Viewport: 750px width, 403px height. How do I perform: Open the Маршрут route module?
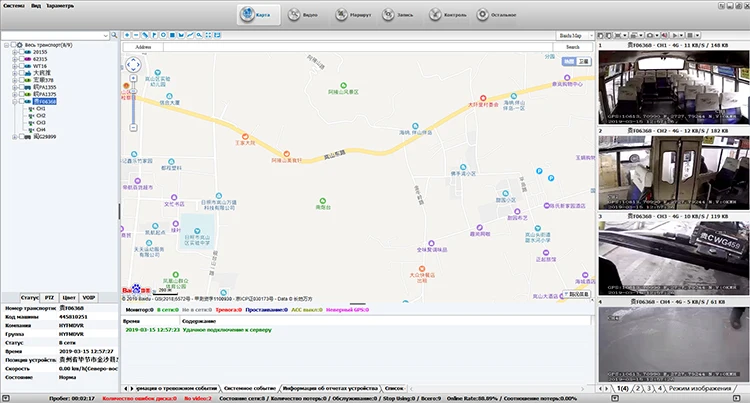coord(353,15)
